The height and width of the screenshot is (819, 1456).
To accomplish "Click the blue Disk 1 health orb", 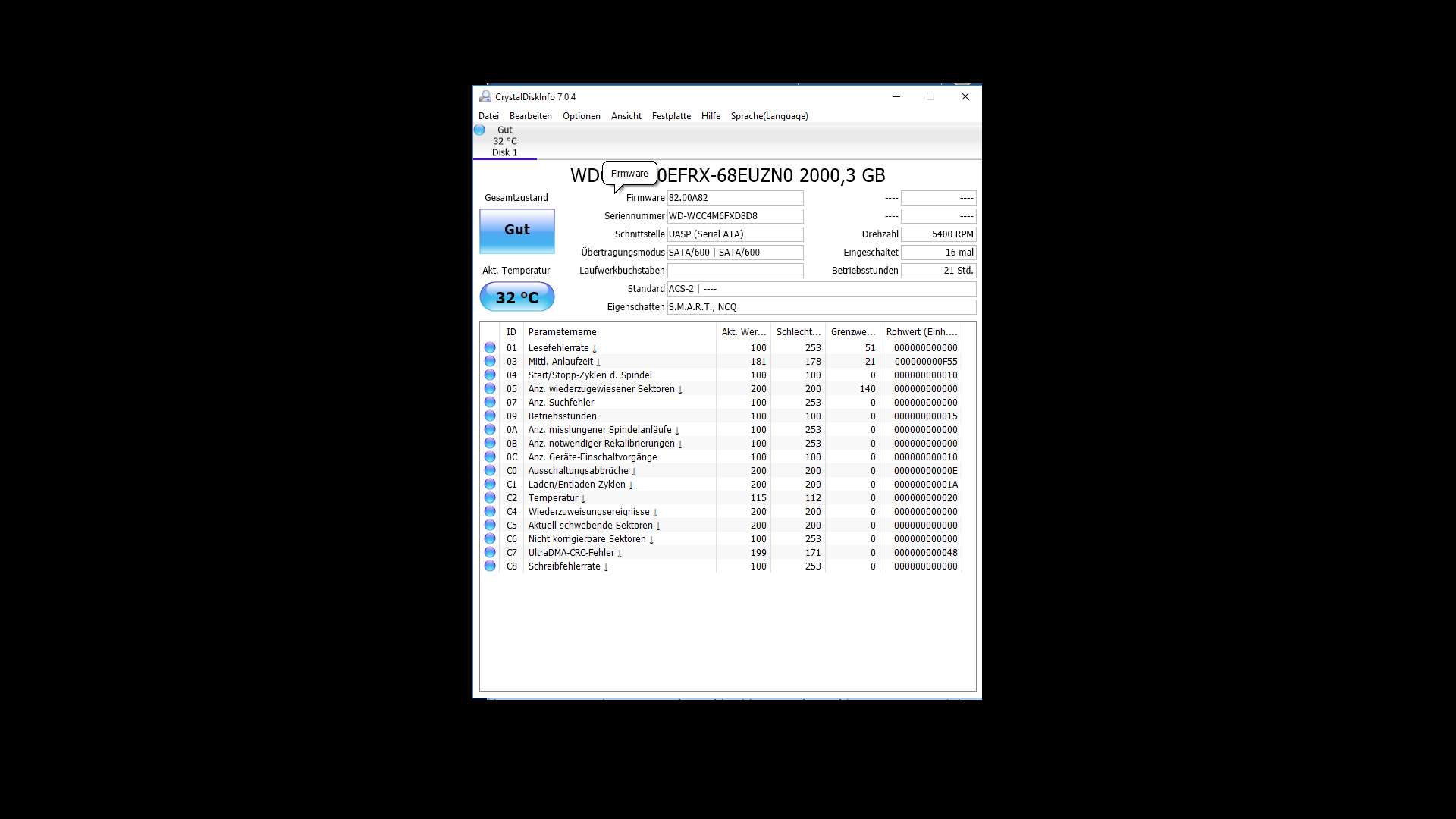I will click(479, 130).
